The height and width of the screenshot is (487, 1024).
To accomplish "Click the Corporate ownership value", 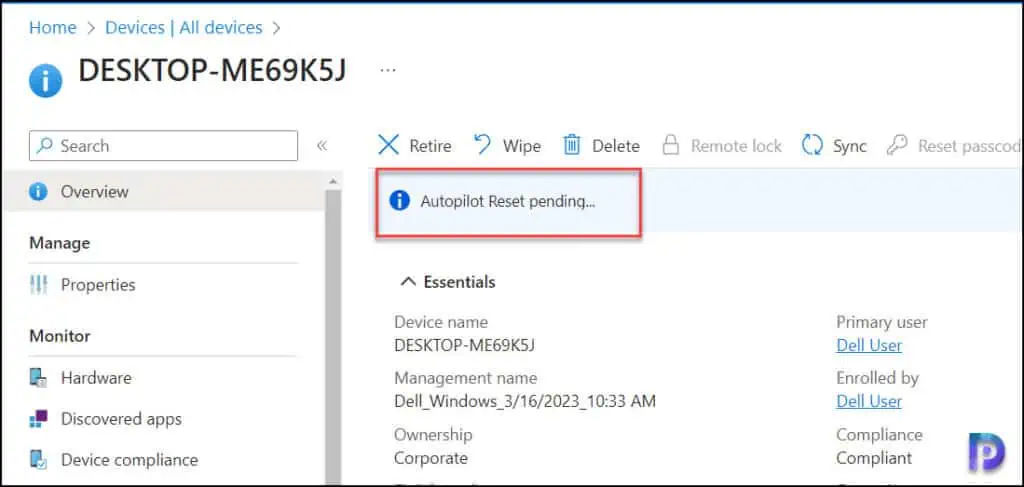I will coord(430,458).
